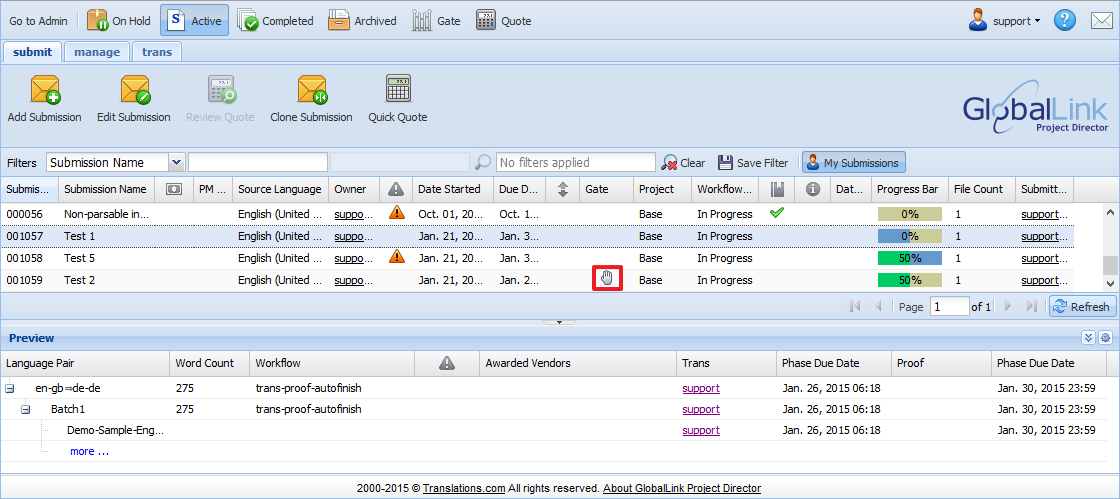Click the progress bar for submission 000056
Screen dimensions: 1120x499
909,214
